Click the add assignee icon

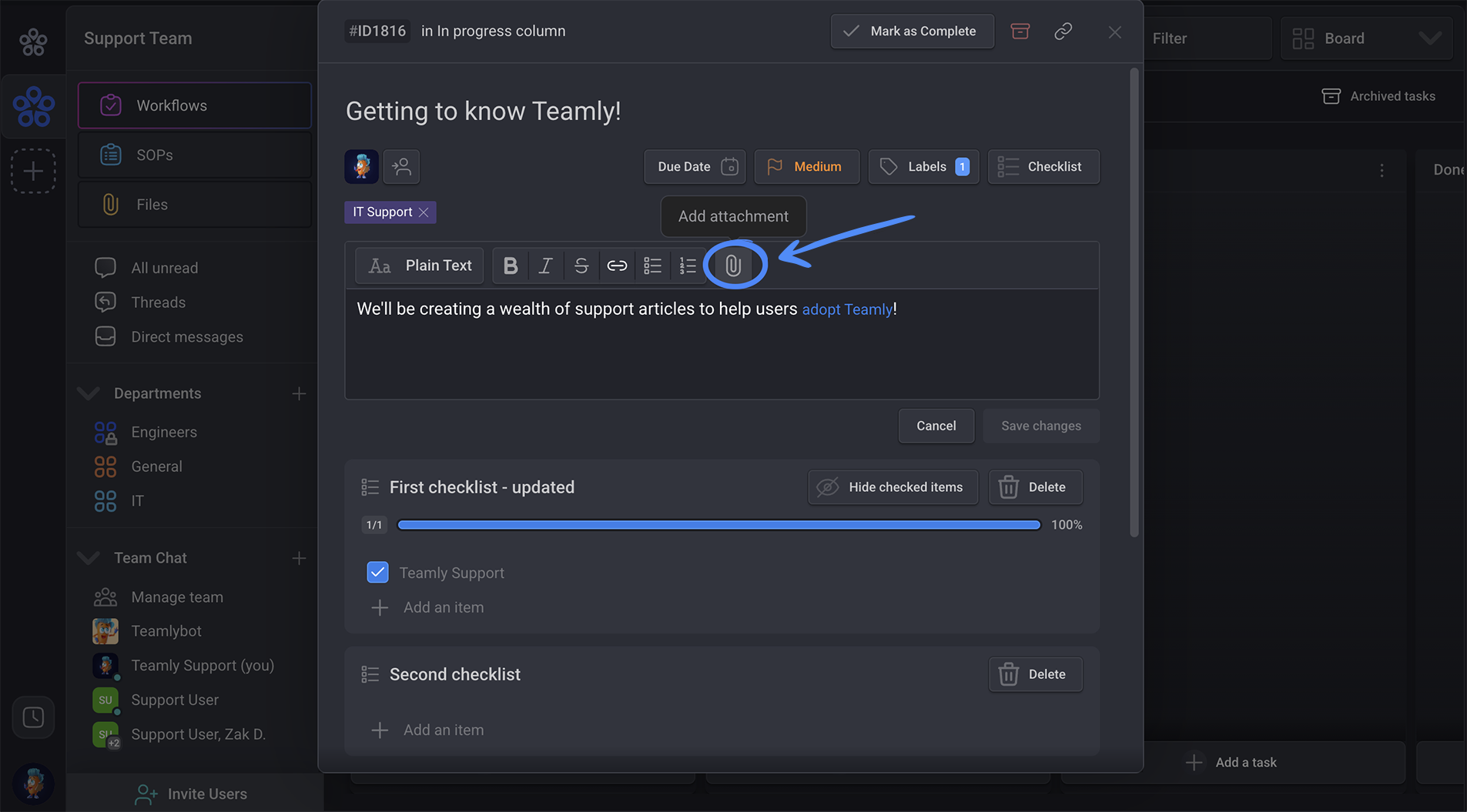click(x=401, y=166)
